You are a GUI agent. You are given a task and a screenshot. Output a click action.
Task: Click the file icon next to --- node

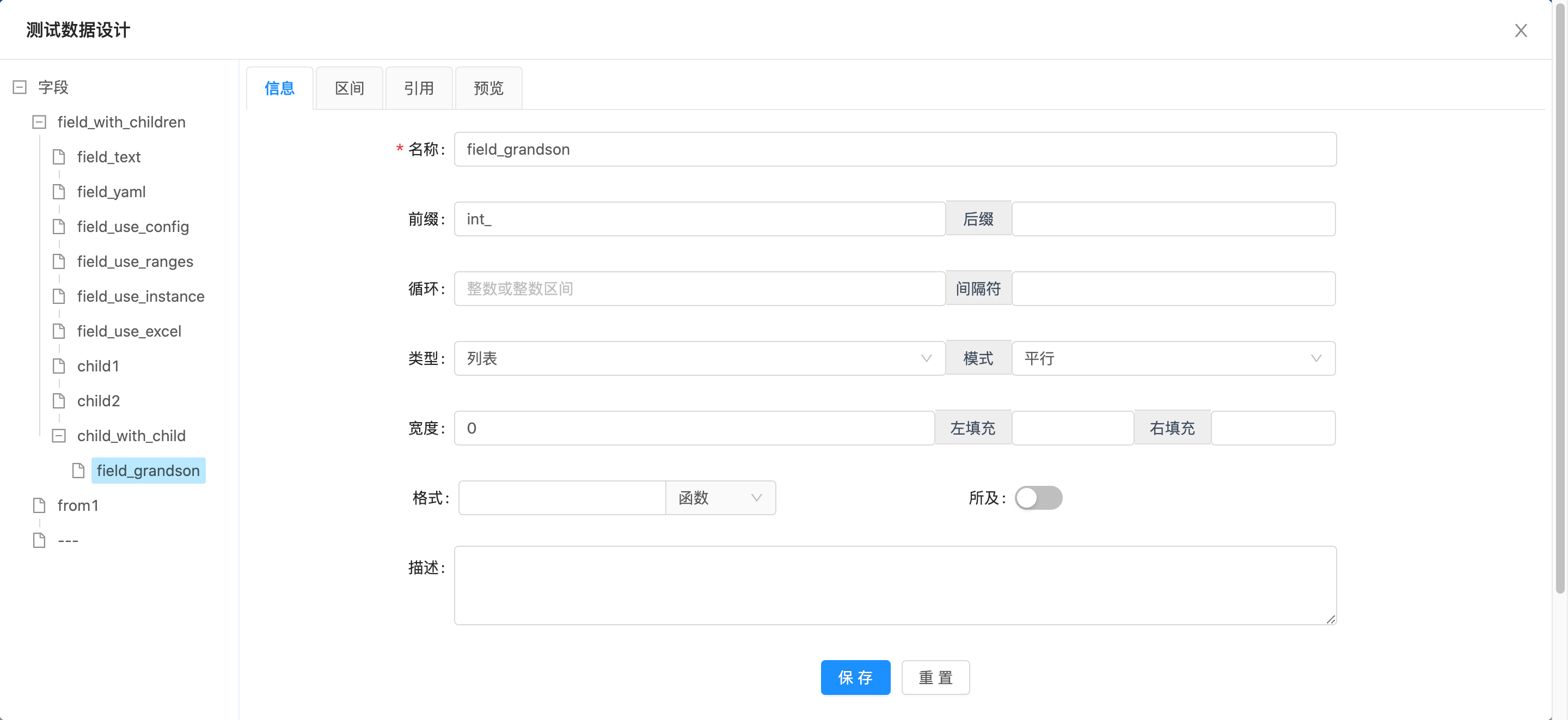40,540
